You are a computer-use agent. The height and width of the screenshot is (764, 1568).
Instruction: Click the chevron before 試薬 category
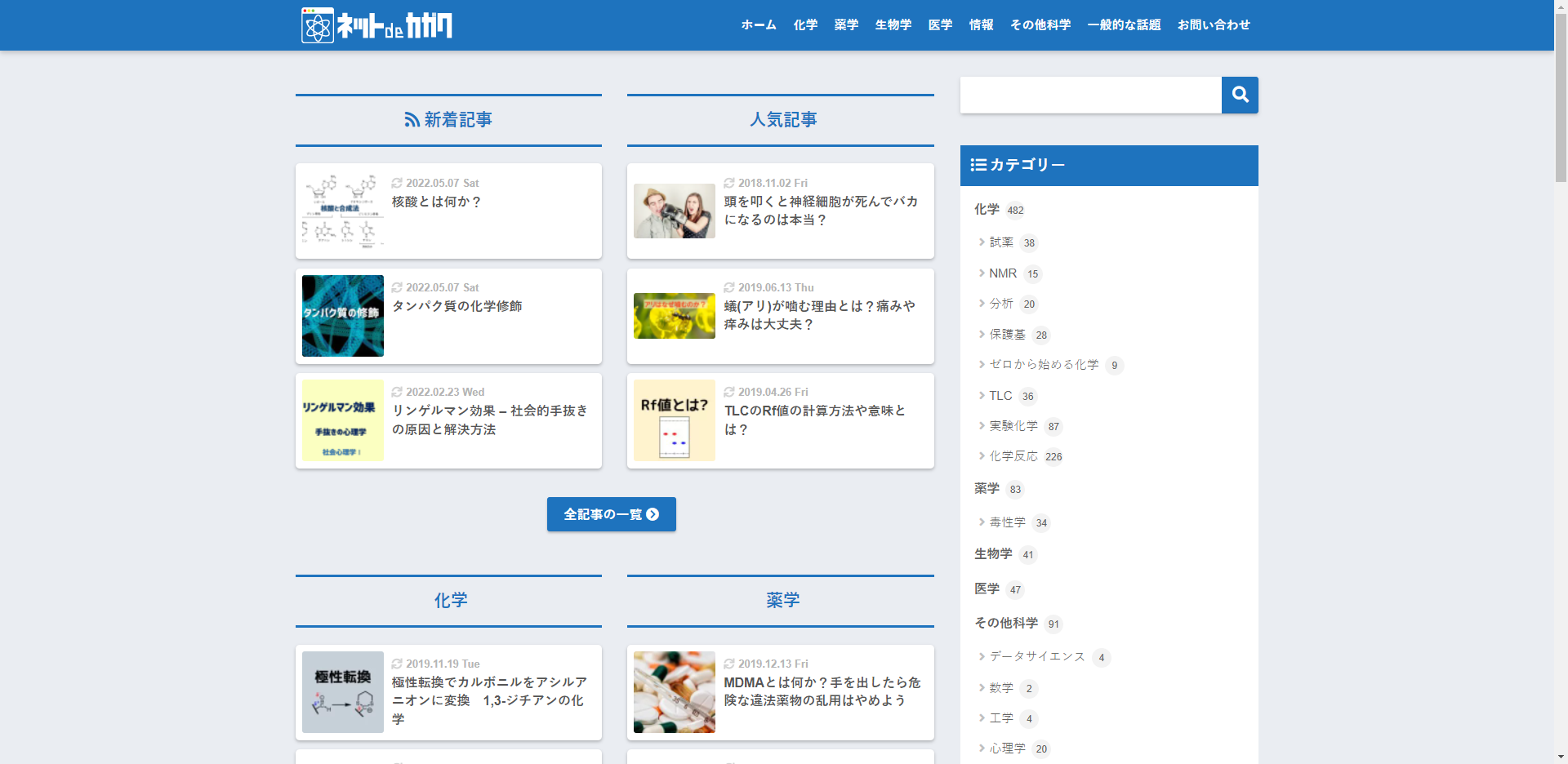pyautogui.click(x=982, y=242)
